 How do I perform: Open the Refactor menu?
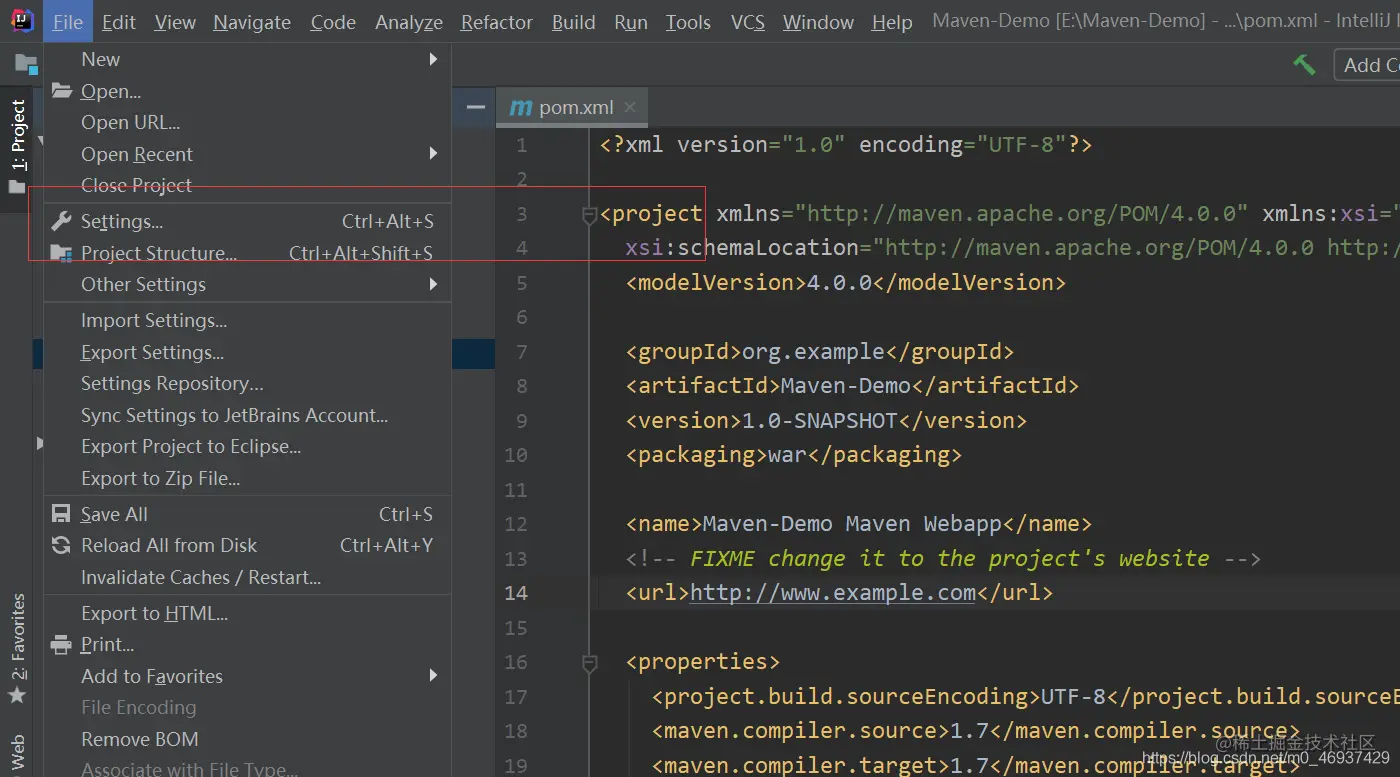click(x=496, y=22)
